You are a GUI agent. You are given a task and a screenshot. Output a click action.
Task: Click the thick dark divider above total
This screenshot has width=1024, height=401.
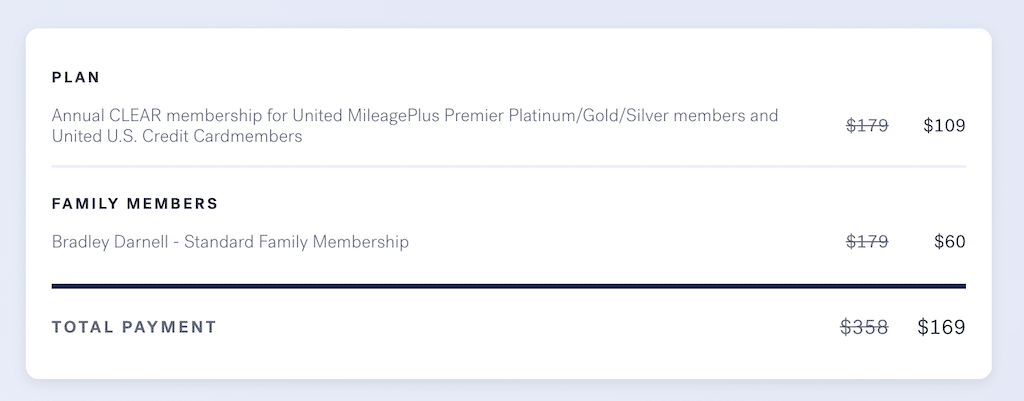509,286
